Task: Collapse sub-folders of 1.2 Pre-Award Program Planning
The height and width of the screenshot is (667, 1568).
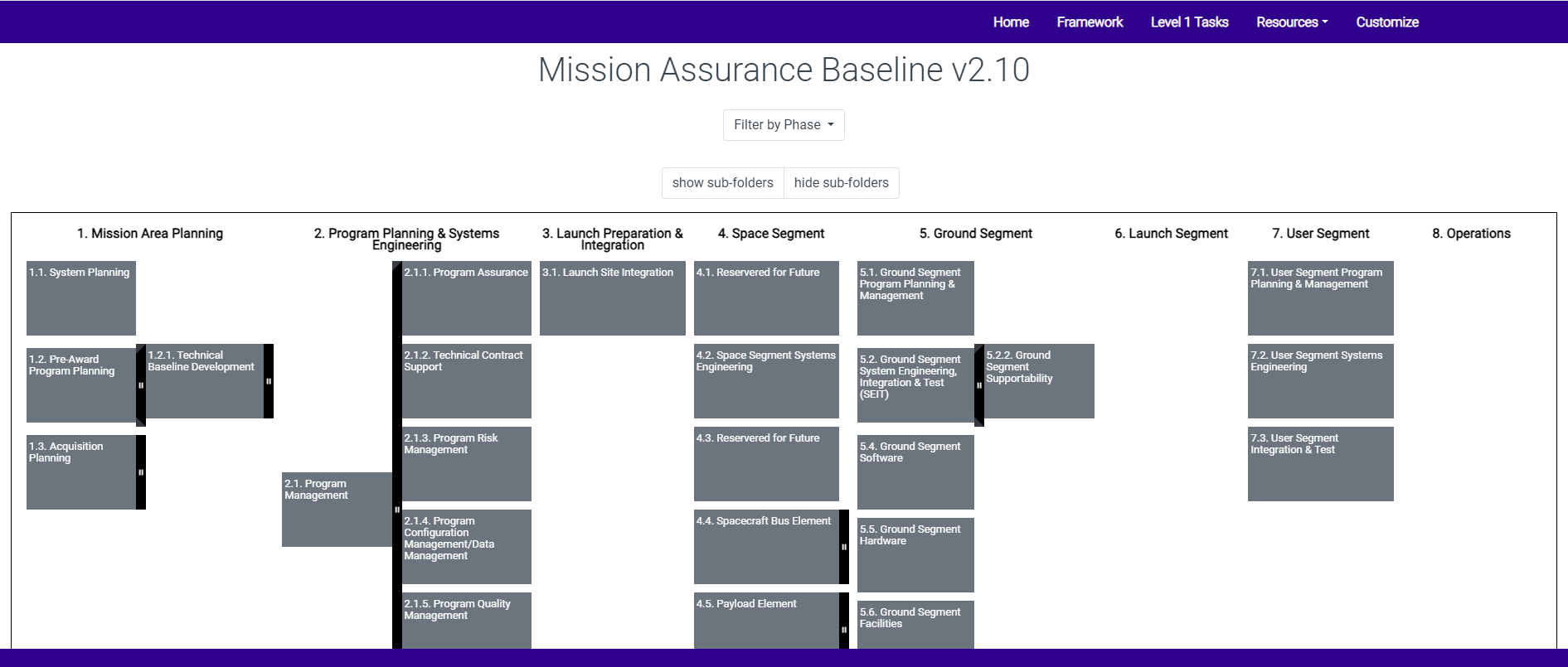Action: (x=141, y=385)
